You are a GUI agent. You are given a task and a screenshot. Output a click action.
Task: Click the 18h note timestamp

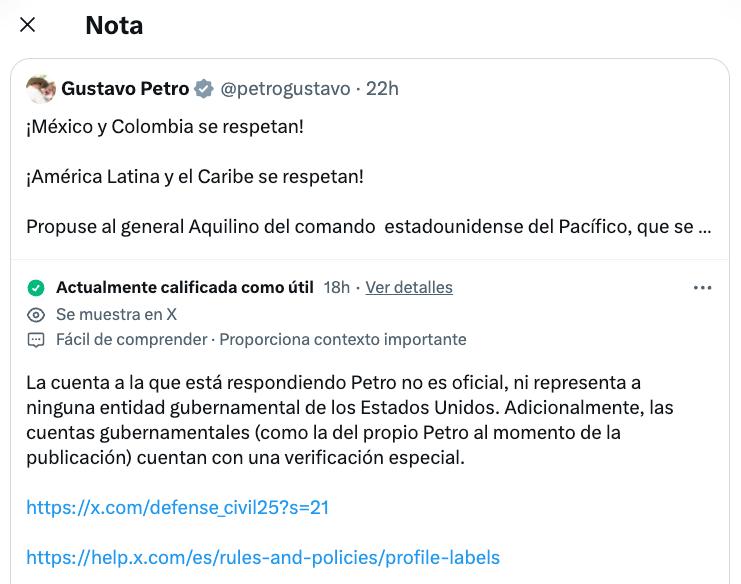pyautogui.click(x=337, y=288)
